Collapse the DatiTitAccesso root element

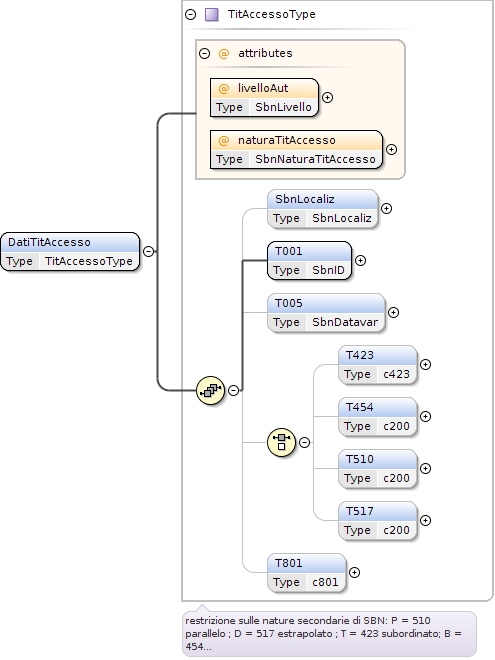click(149, 251)
